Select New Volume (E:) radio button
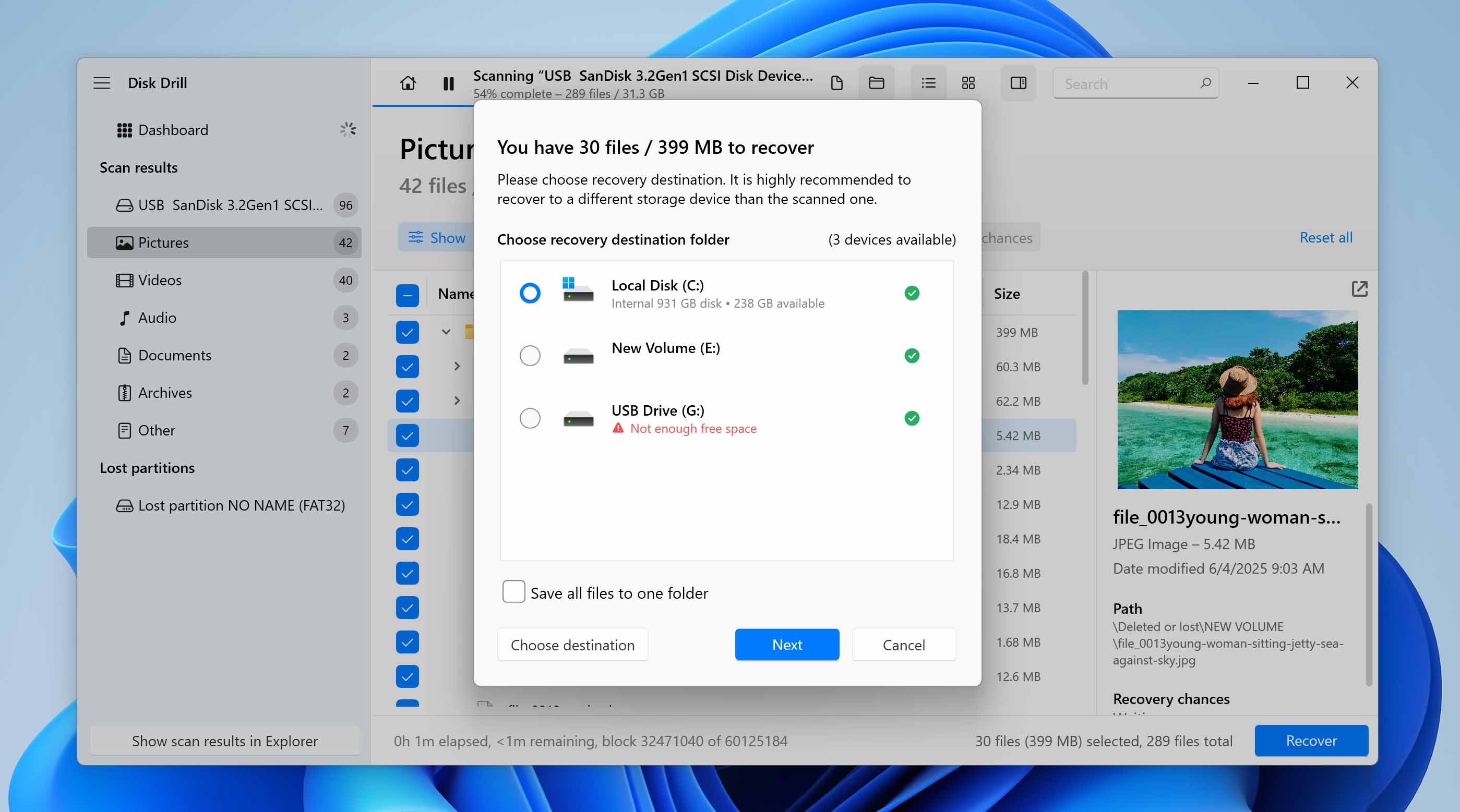1460x812 pixels. 530,356
